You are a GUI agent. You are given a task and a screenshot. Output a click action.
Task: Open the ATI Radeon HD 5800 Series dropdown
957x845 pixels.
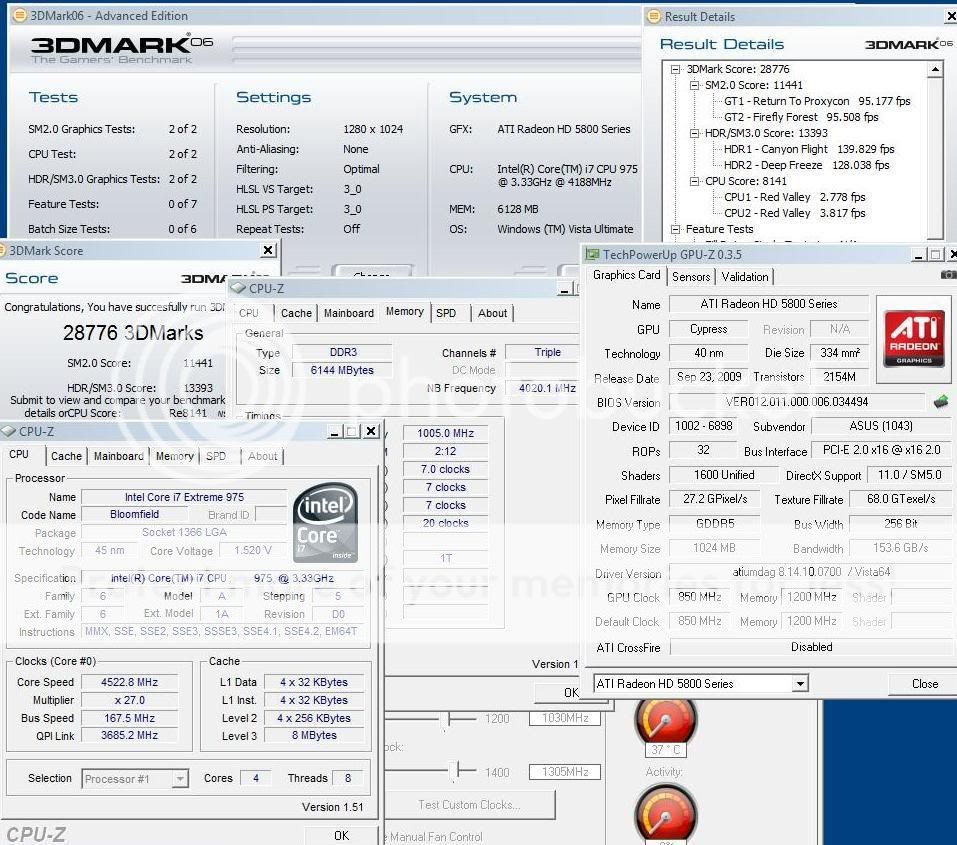tap(799, 684)
